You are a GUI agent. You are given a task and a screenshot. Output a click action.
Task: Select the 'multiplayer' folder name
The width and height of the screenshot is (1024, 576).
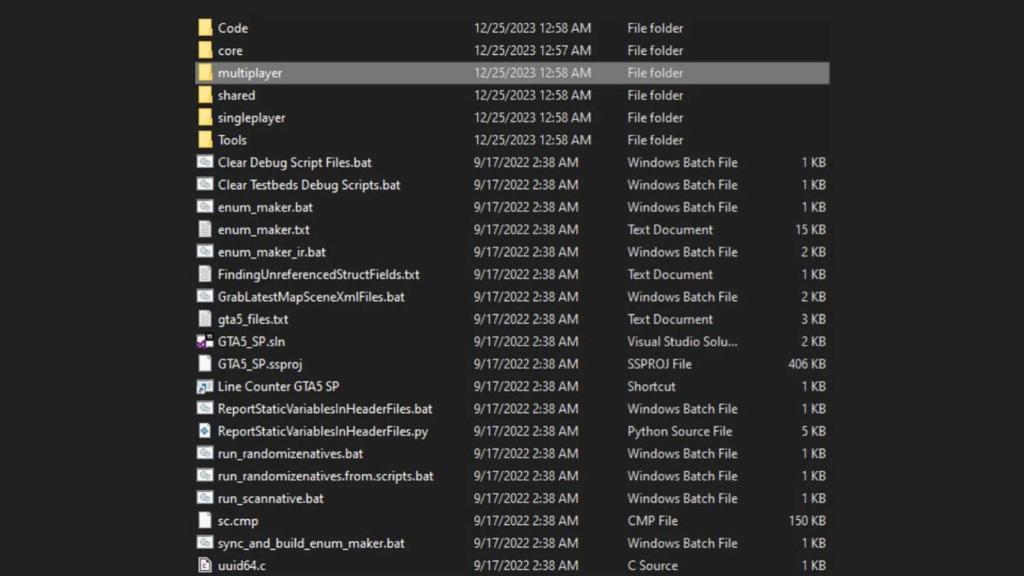[250, 73]
